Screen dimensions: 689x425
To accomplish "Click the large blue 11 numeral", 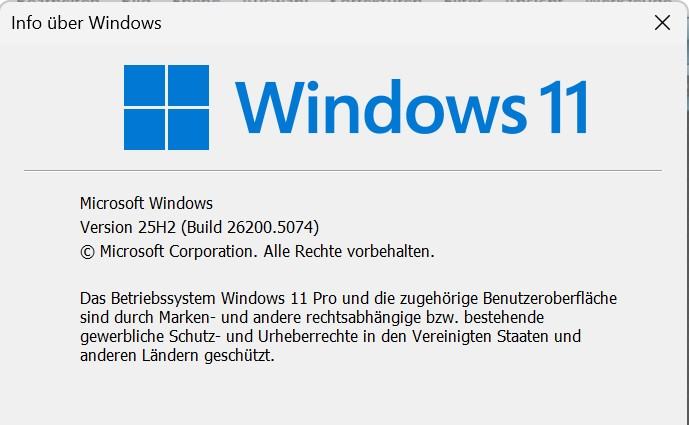I will tap(564, 107).
